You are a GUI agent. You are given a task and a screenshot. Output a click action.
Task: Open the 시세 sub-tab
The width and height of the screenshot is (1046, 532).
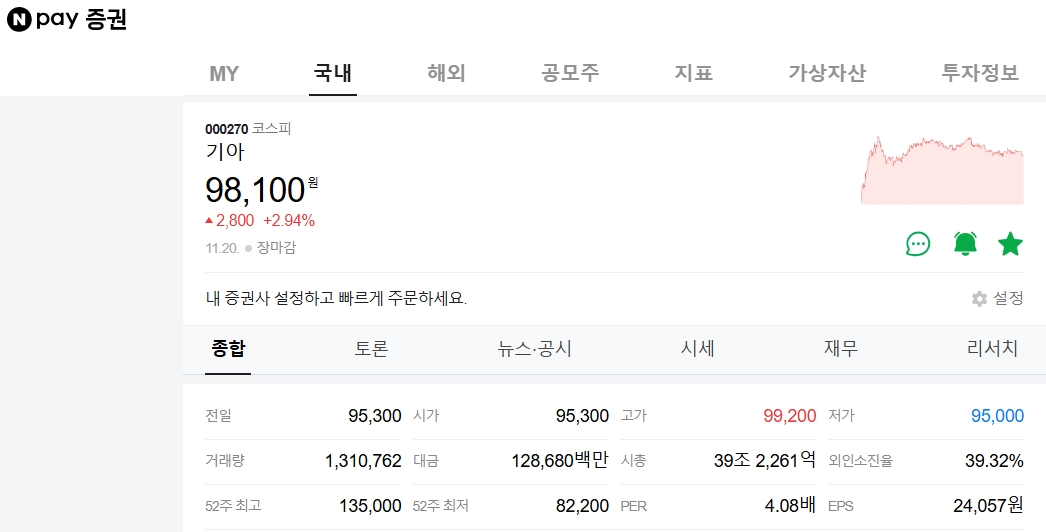[x=697, y=348]
